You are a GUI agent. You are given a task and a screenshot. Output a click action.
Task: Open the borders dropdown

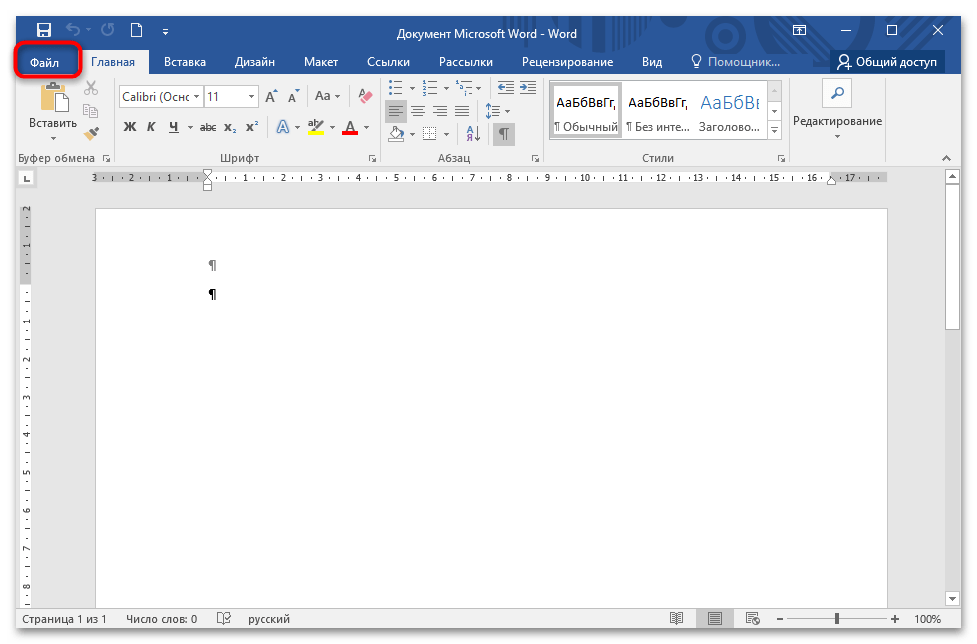(446, 133)
